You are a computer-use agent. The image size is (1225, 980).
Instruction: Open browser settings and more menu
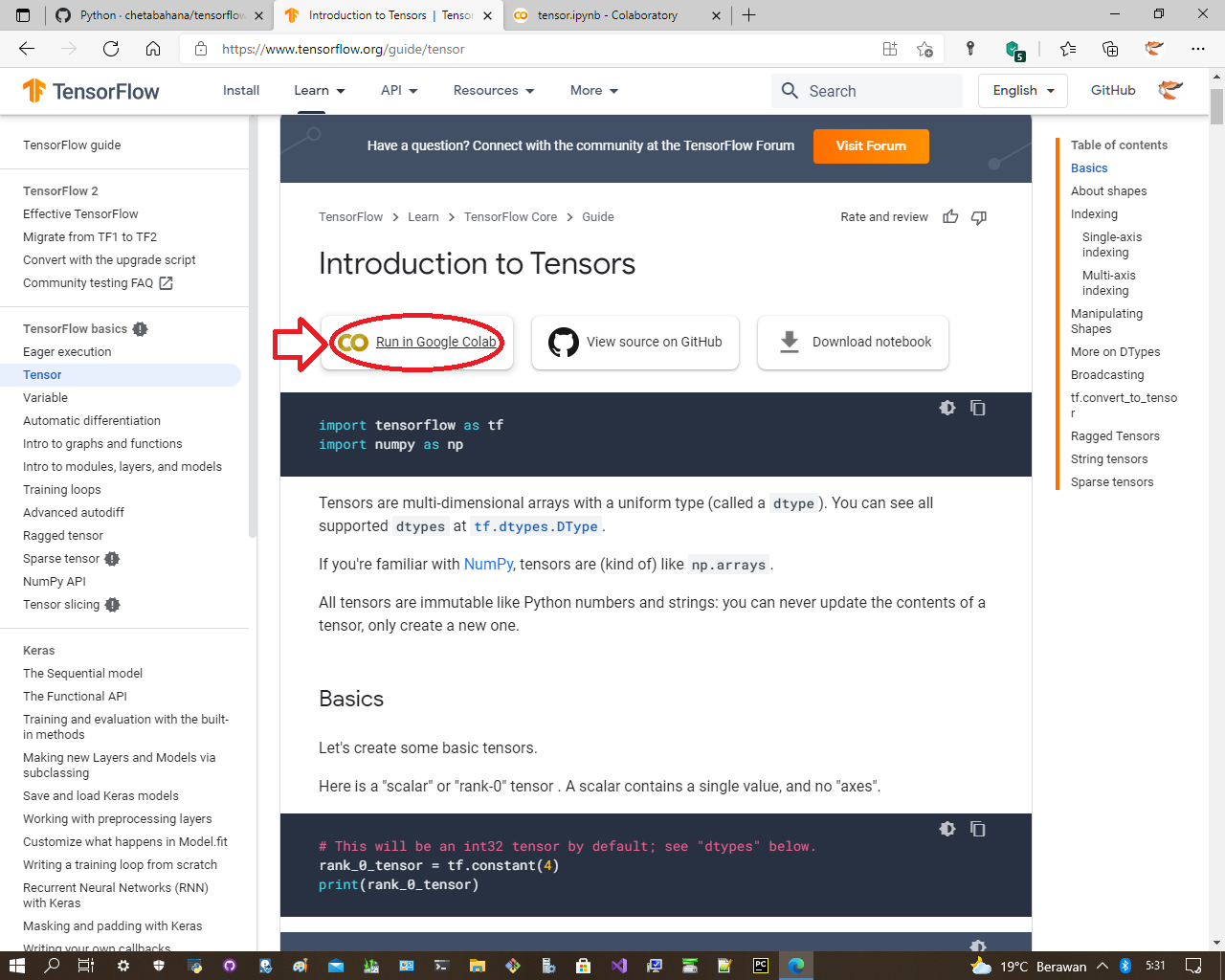tap(1198, 49)
